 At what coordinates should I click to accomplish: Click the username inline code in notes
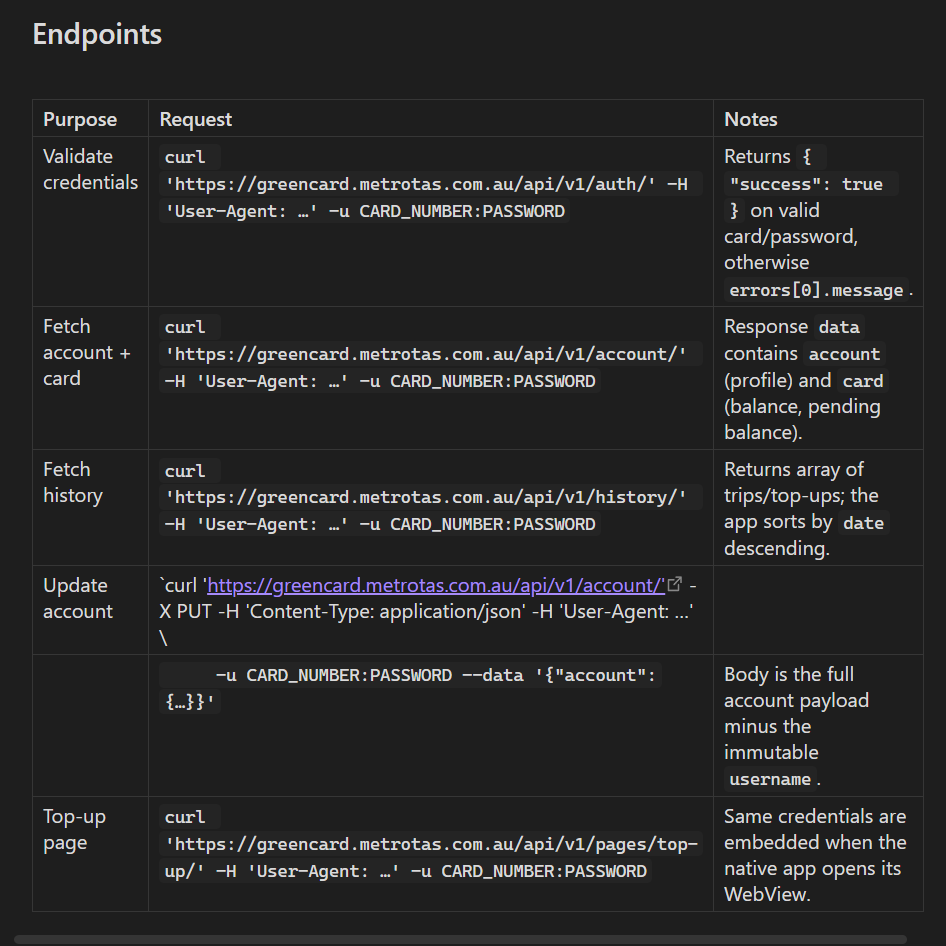point(770,779)
